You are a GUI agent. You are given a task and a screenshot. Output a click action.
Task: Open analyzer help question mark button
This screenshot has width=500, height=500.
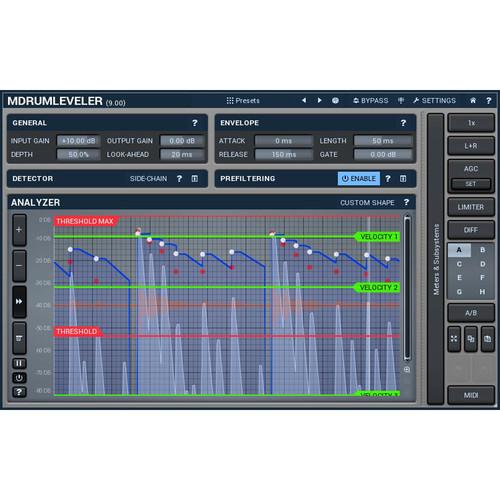pyautogui.click(x=19, y=392)
